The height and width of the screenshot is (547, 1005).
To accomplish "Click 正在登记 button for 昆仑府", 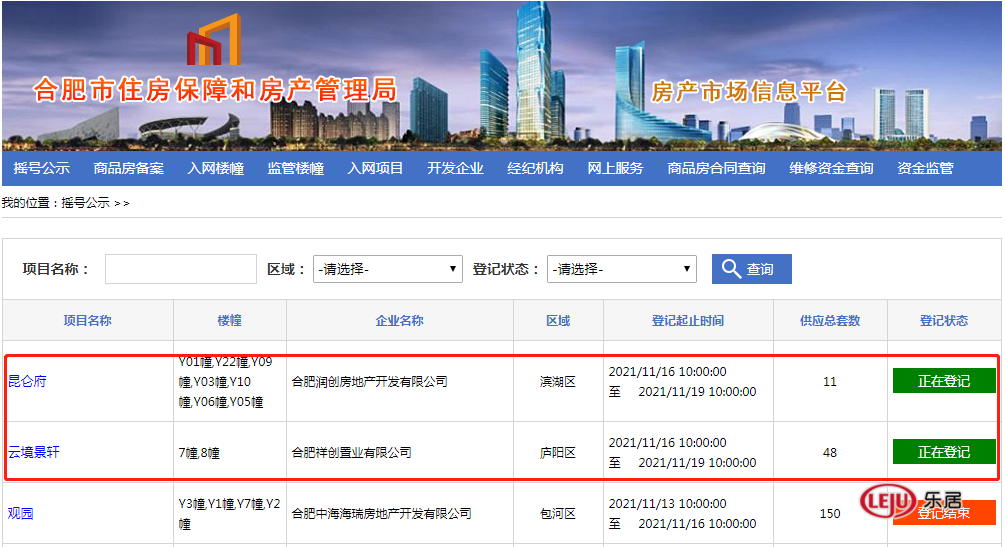I will pos(944,381).
